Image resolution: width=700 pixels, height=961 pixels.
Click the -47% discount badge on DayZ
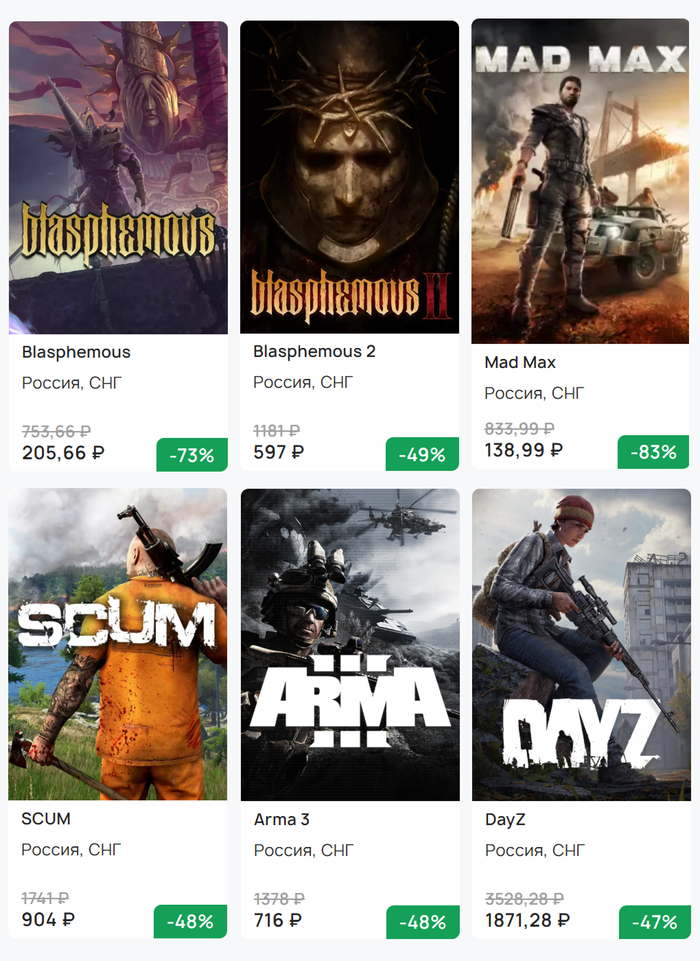coord(654,922)
